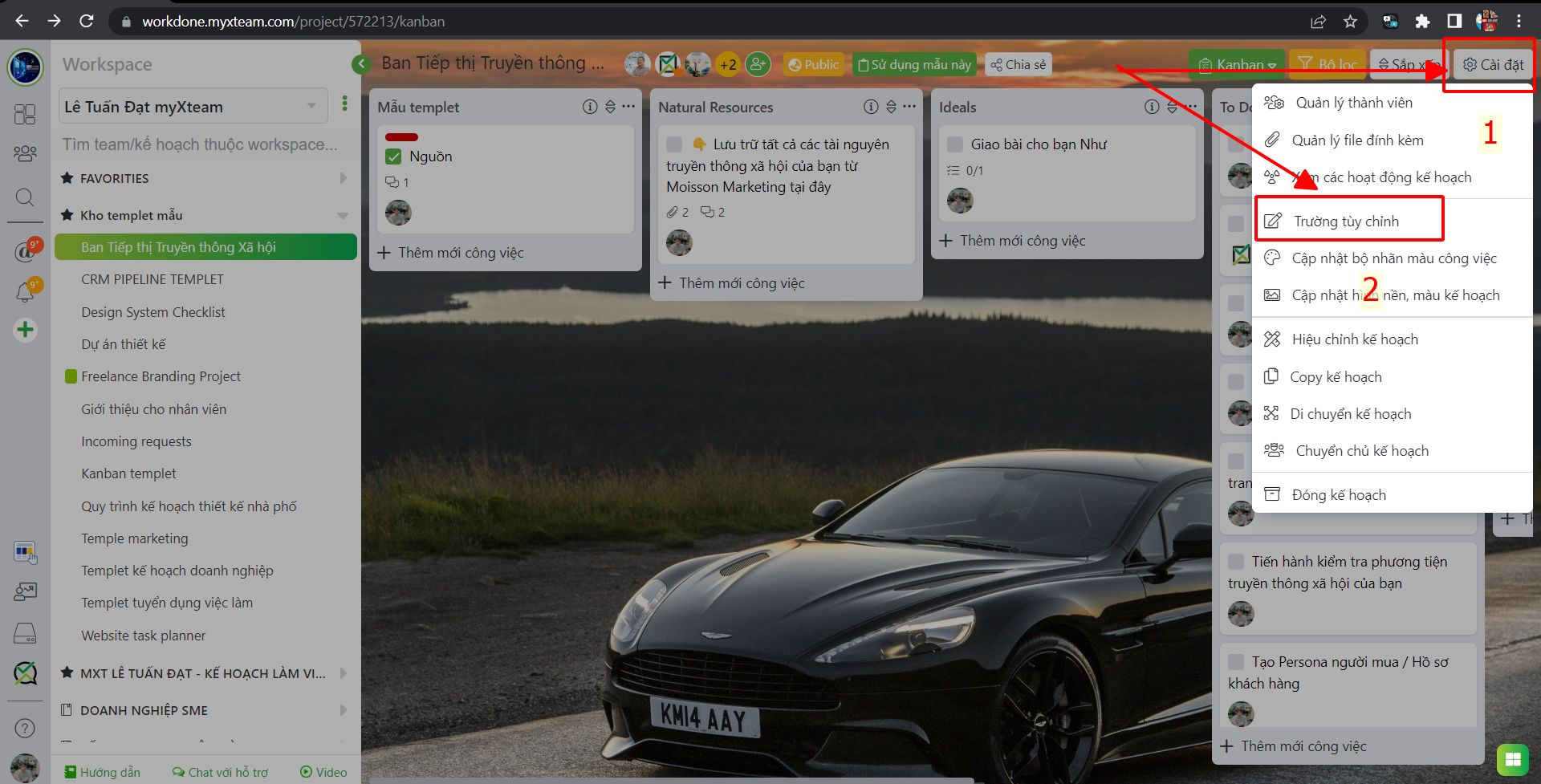Click the add member icon in the header
The height and width of the screenshot is (784, 1541).
(758, 64)
